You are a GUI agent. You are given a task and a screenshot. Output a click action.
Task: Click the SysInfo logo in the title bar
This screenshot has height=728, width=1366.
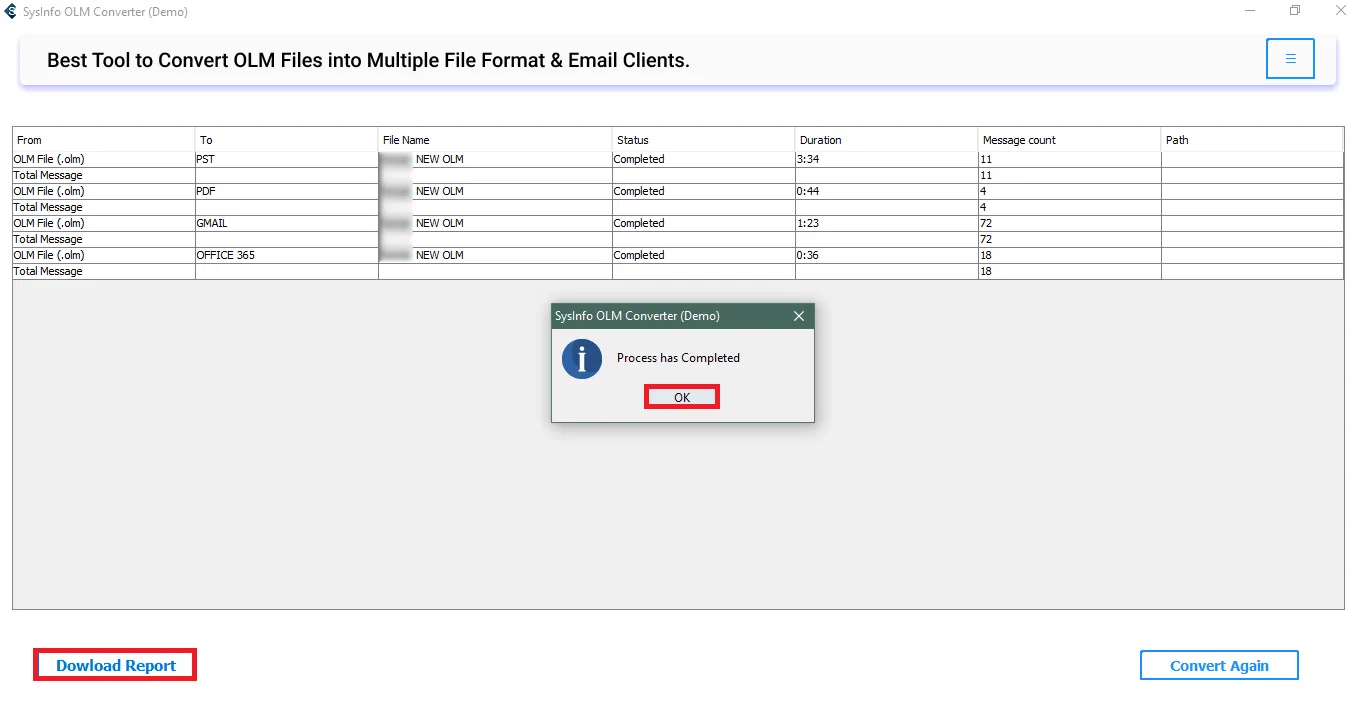pos(11,12)
